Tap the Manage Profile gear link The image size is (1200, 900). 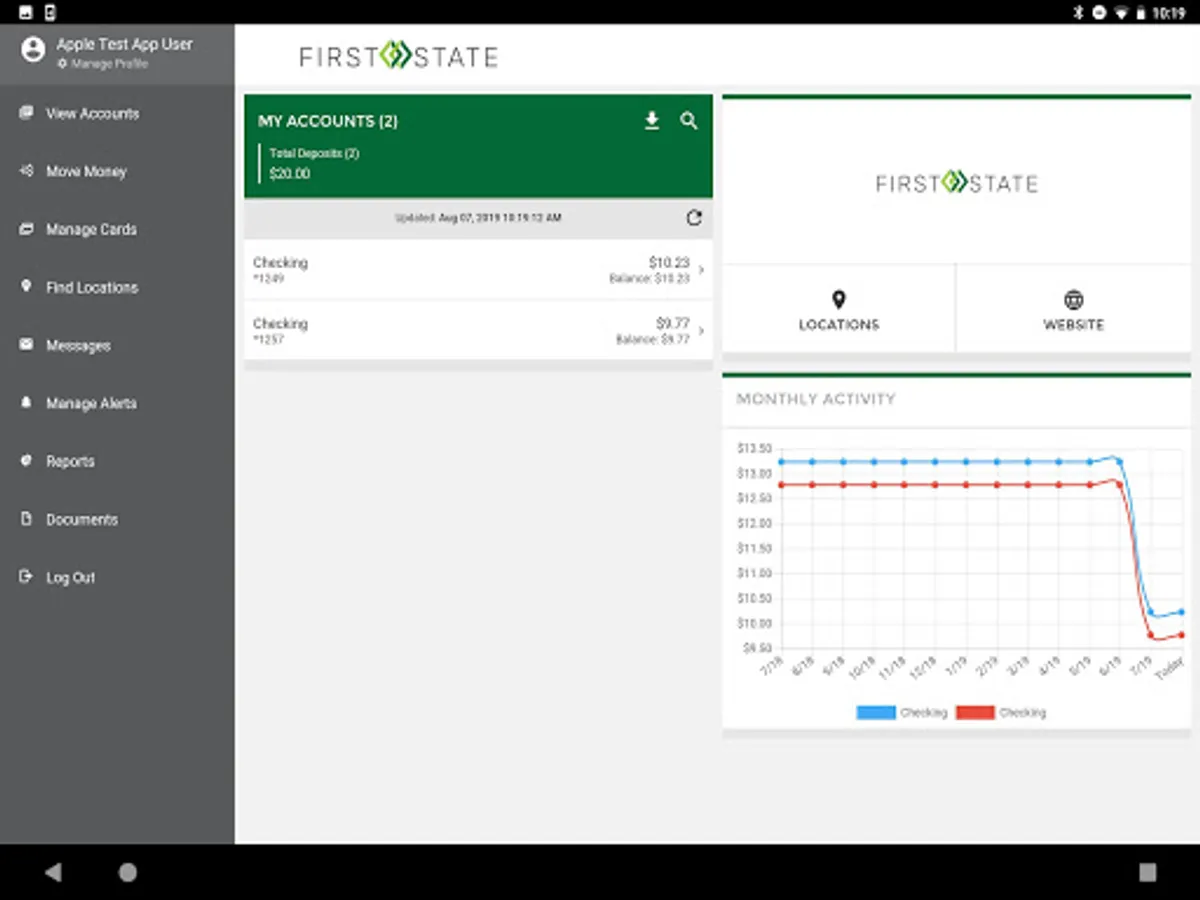click(x=103, y=64)
